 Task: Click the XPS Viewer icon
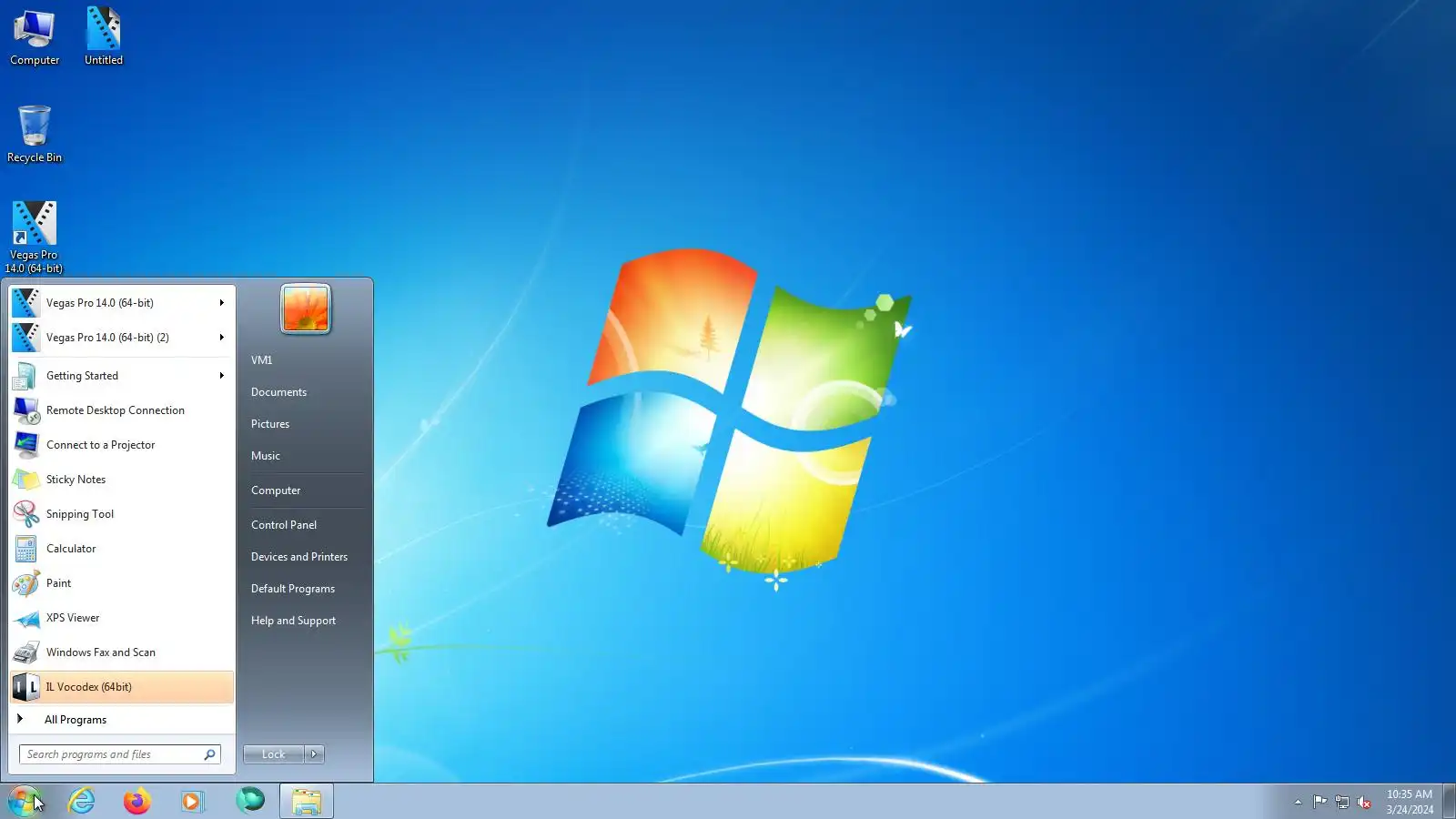point(25,618)
